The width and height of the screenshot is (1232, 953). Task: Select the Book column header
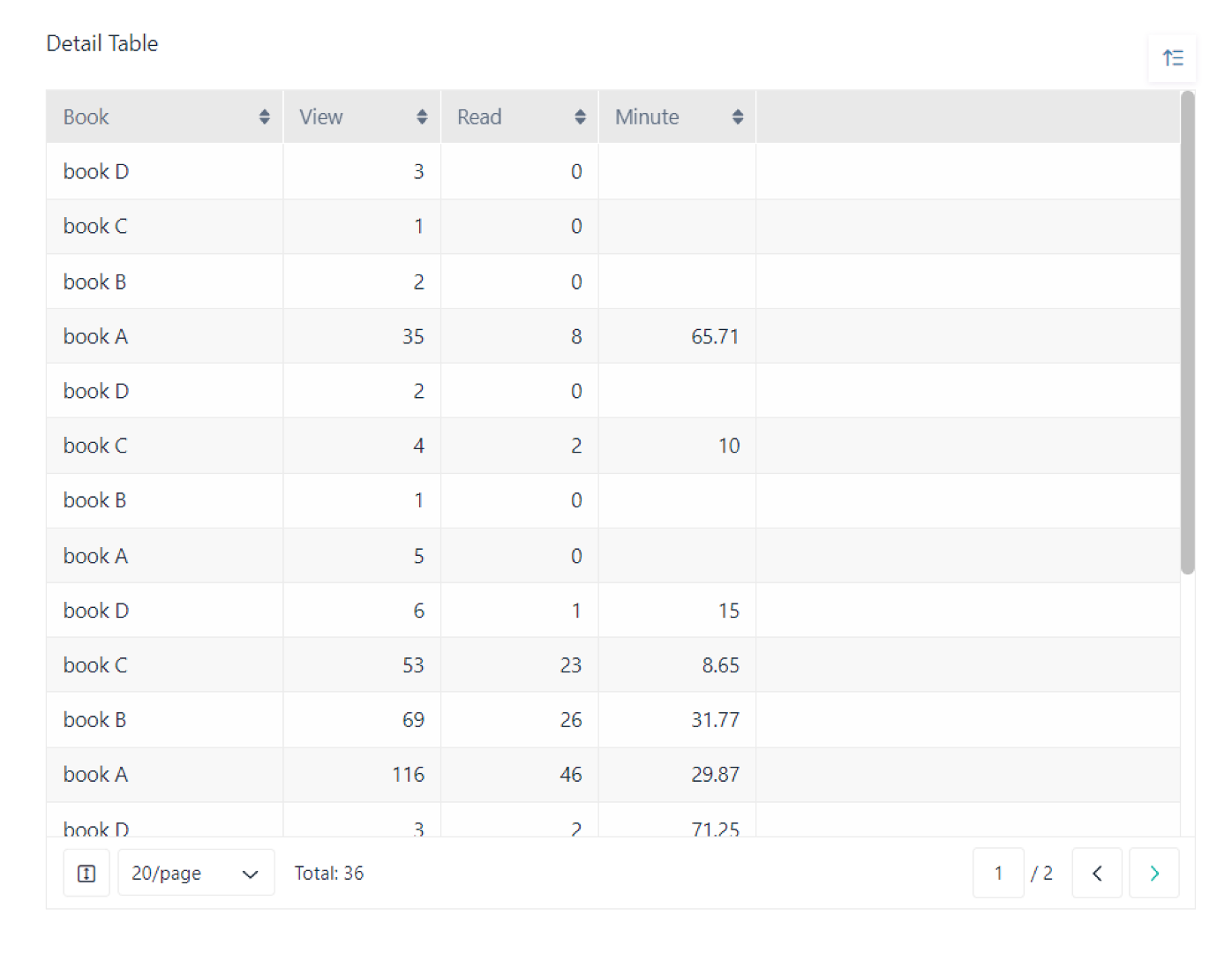pos(86,116)
